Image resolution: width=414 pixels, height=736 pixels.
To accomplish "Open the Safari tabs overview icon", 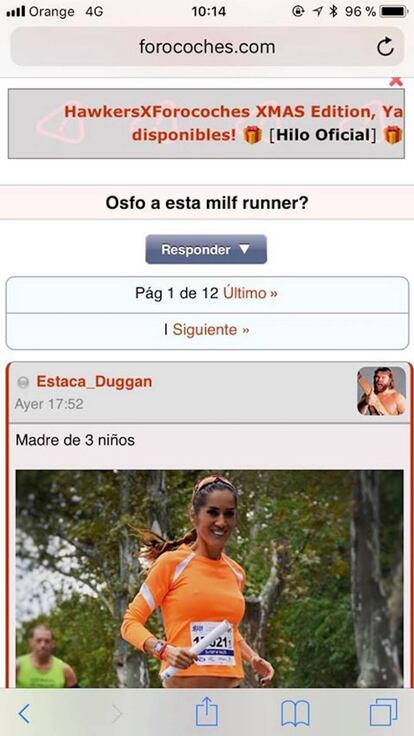I will (x=383, y=712).
